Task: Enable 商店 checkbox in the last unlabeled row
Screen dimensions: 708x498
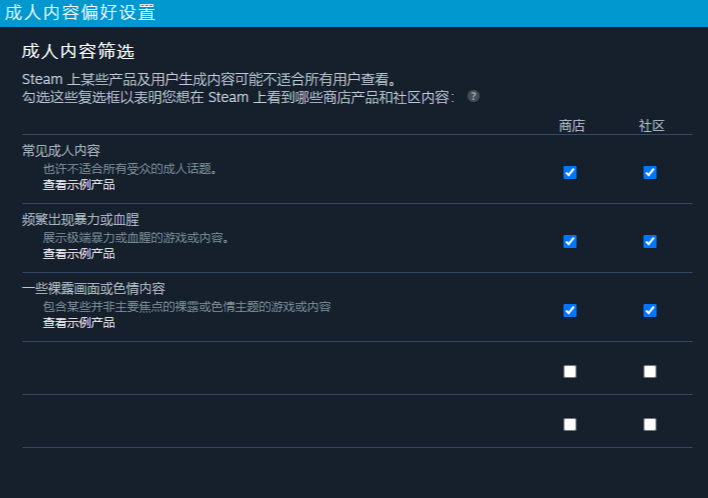Action: 570,424
